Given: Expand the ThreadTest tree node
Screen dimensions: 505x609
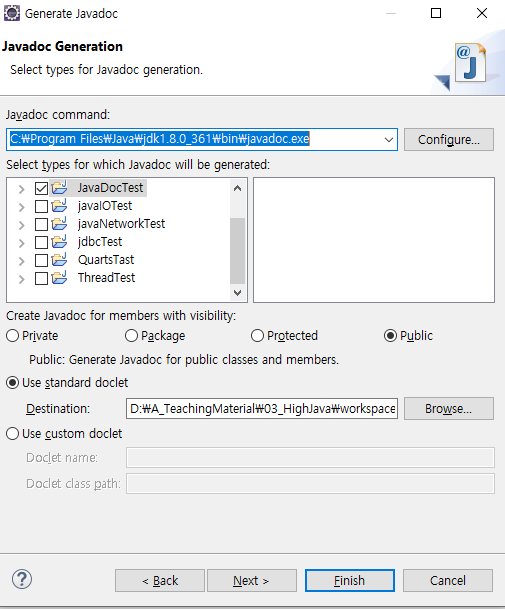Looking at the screenshot, I should click(x=22, y=279).
